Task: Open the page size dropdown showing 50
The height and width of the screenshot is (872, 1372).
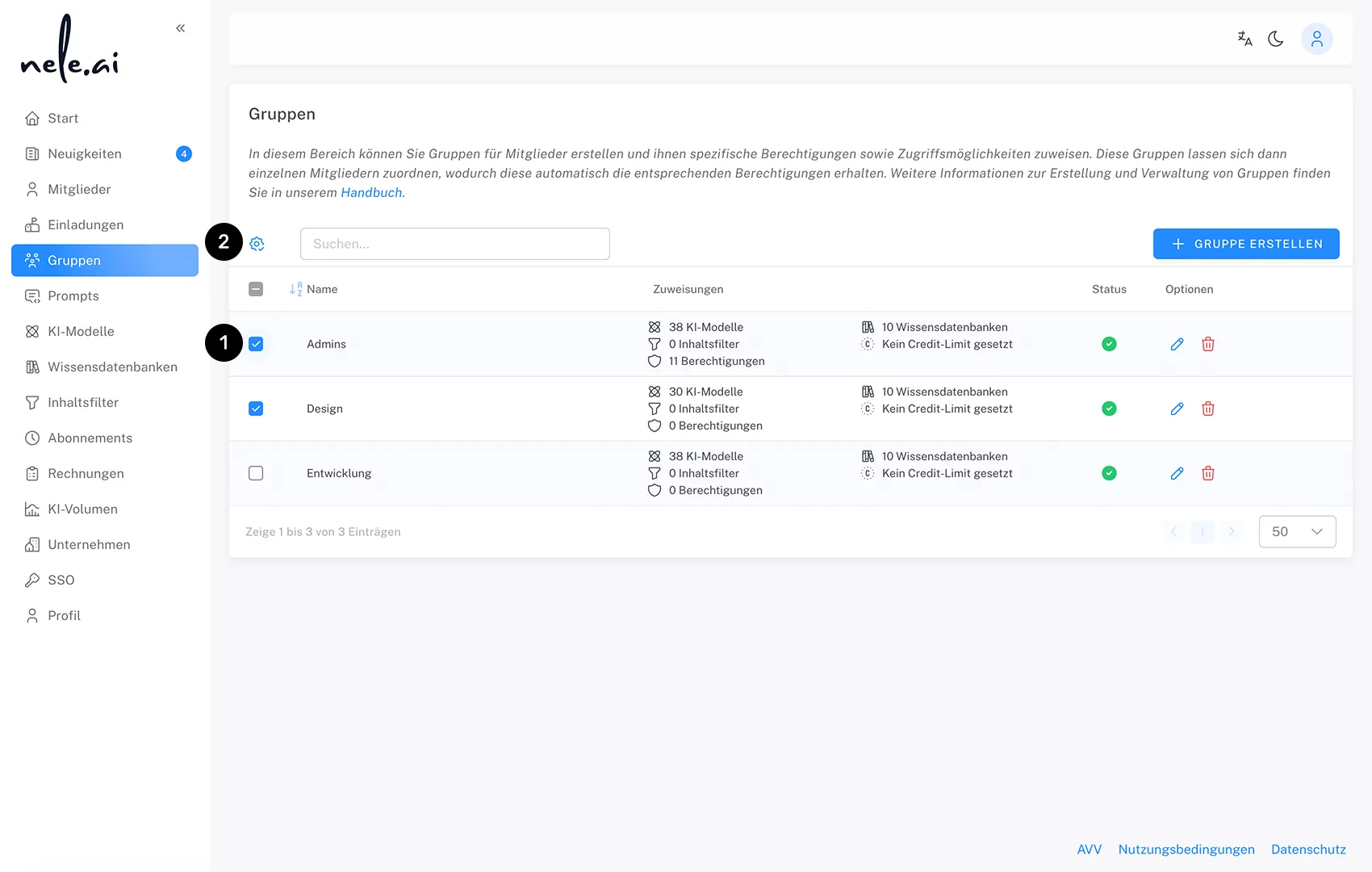Action: [1297, 531]
